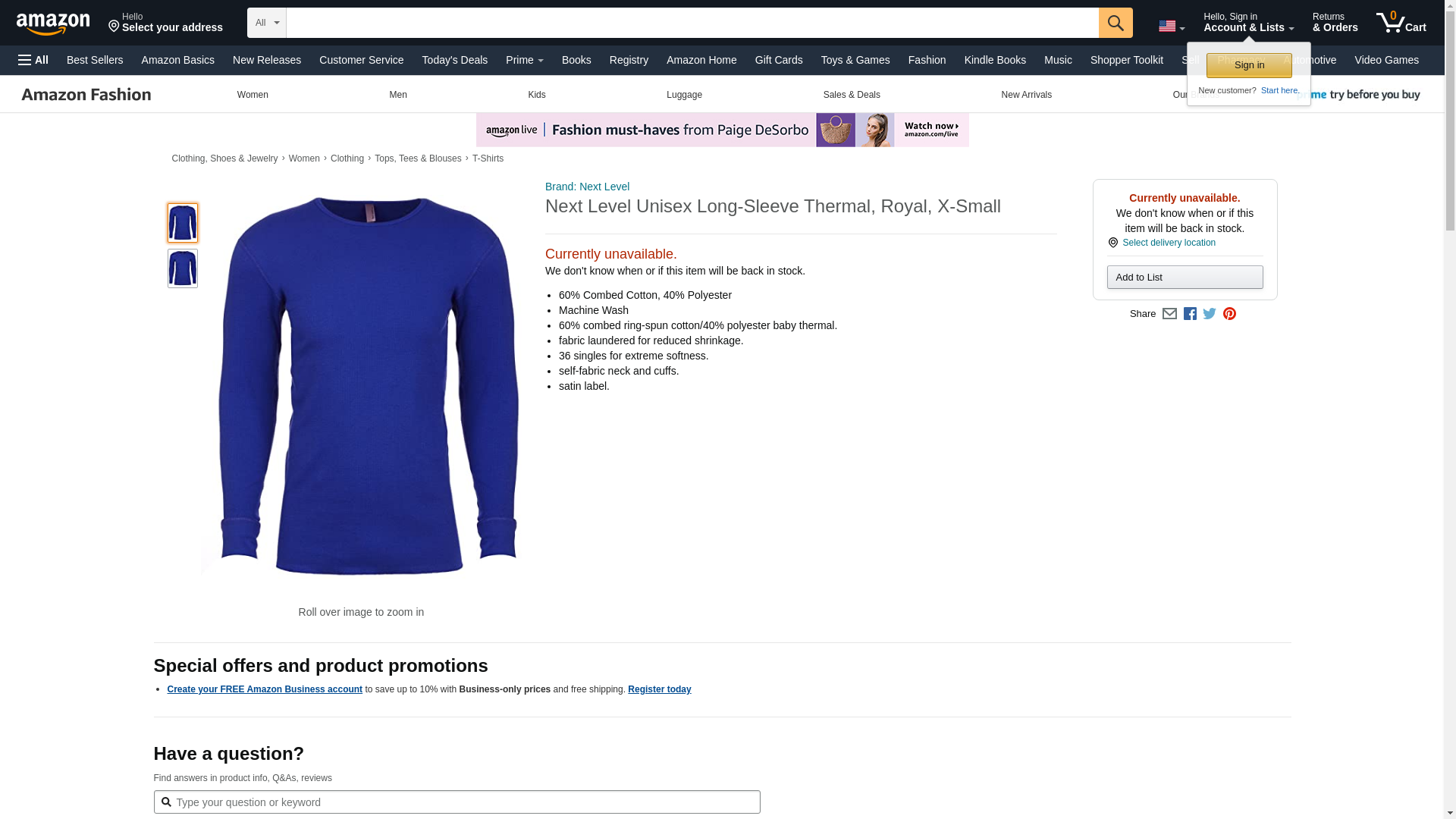Open the Brand: Next Level link

point(587,187)
